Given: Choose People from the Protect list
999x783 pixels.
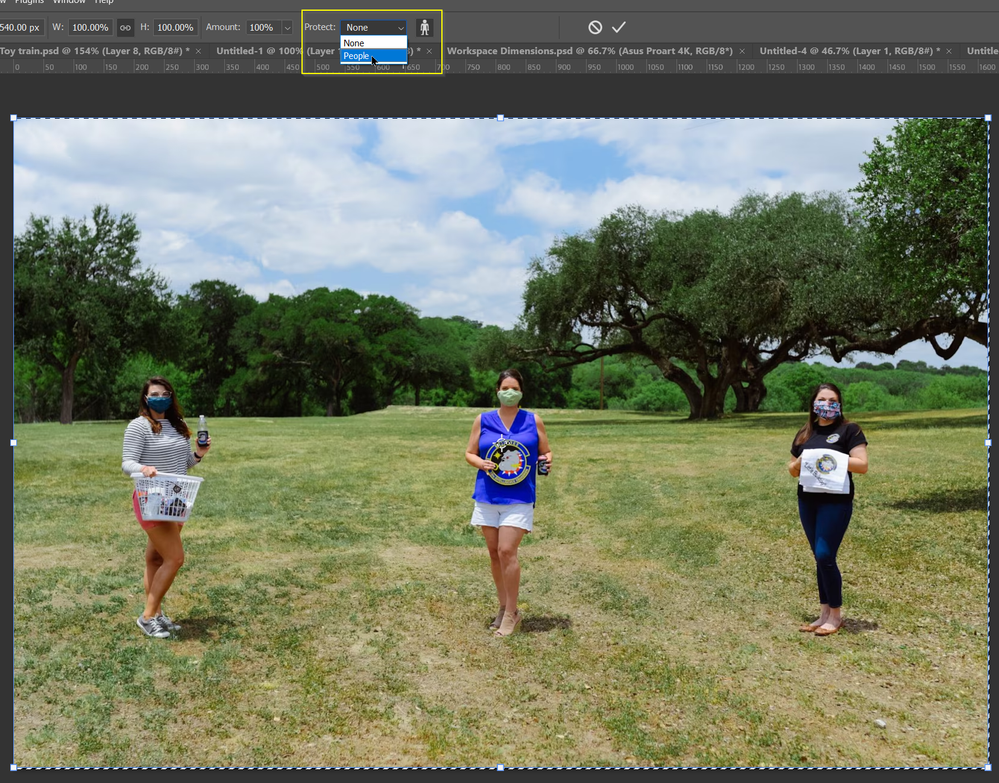Looking at the screenshot, I should click(x=374, y=56).
